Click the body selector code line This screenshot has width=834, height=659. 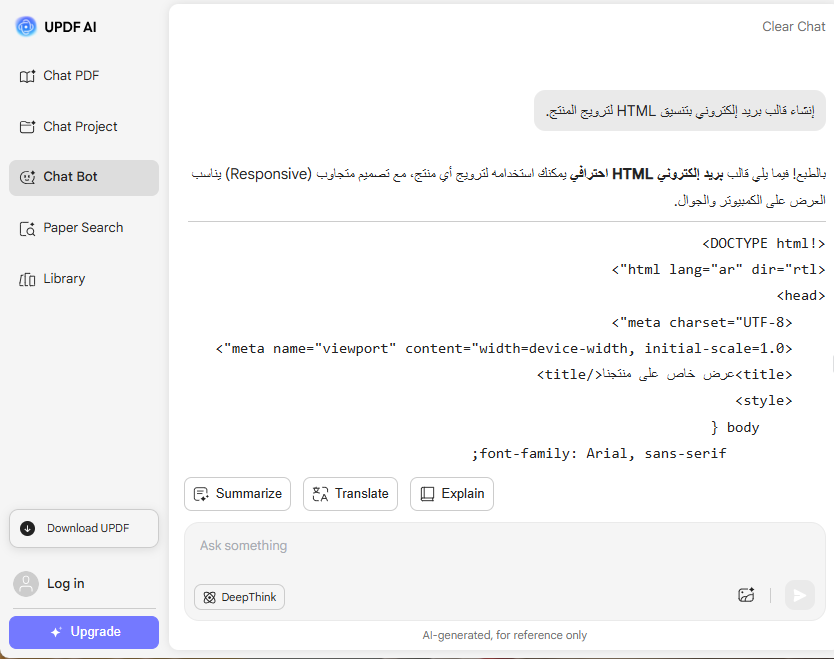[735, 428]
